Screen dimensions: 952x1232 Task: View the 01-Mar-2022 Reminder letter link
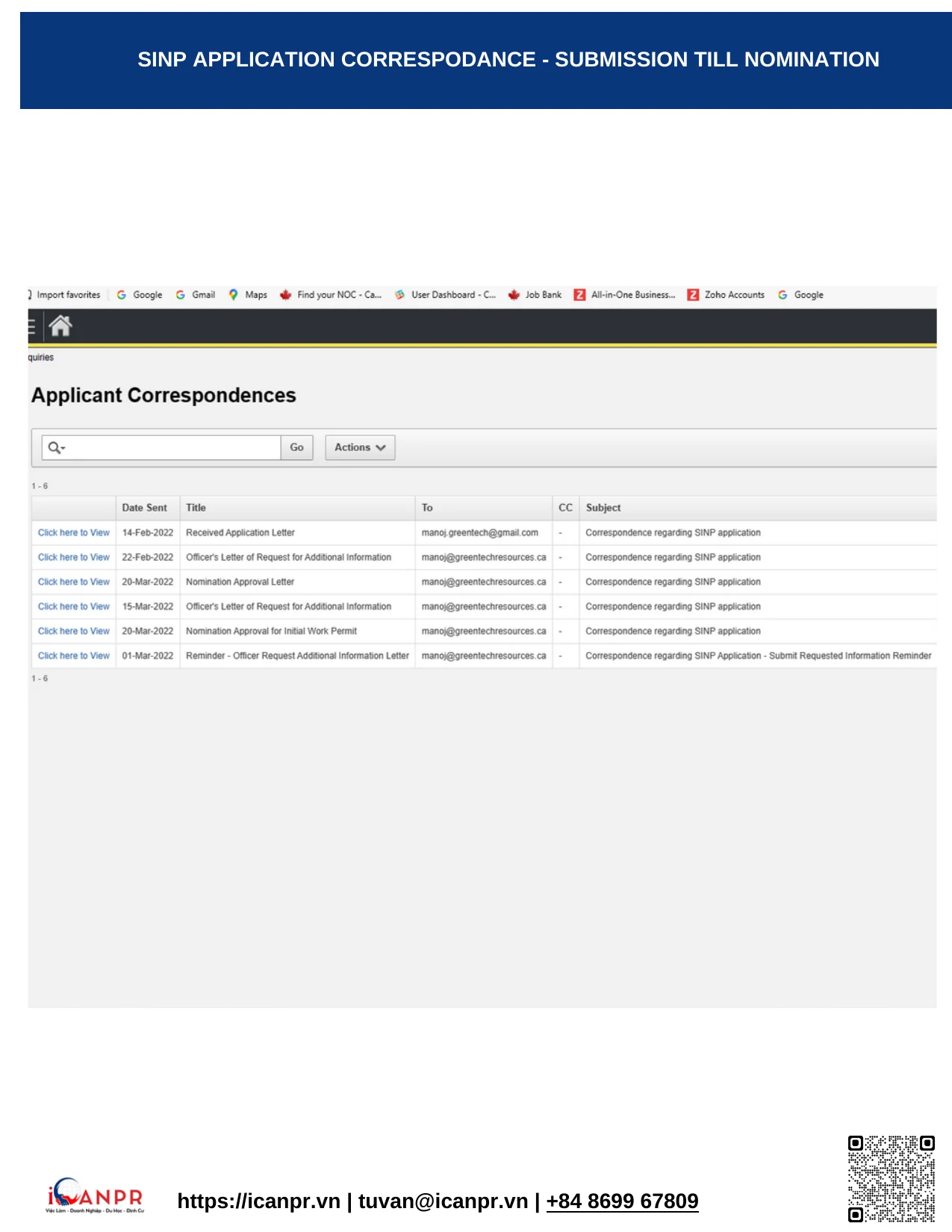click(73, 656)
